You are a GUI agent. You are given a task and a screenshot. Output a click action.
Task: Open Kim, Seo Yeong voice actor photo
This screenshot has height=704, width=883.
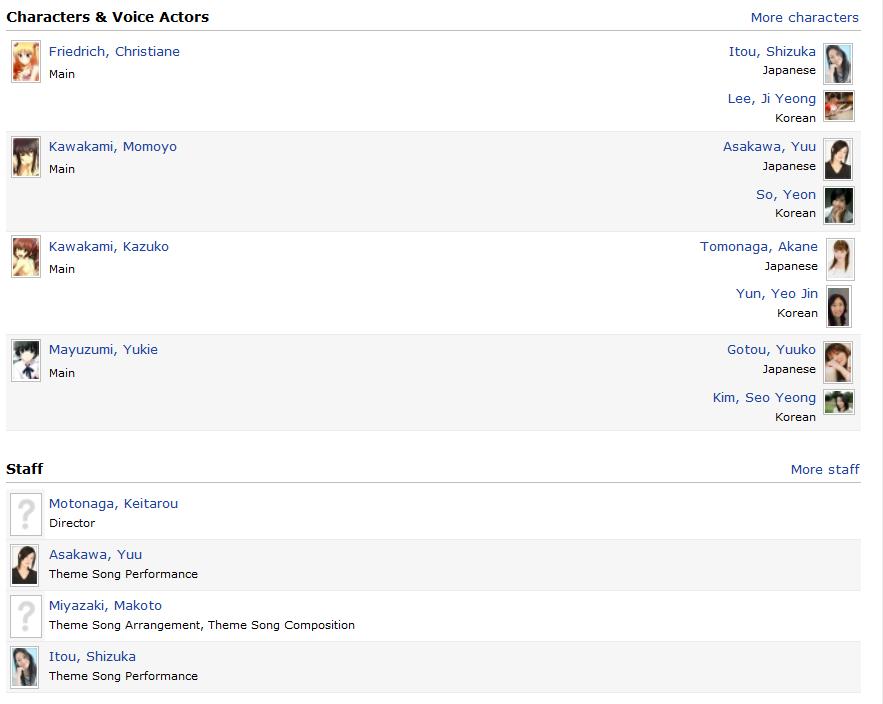(x=839, y=402)
